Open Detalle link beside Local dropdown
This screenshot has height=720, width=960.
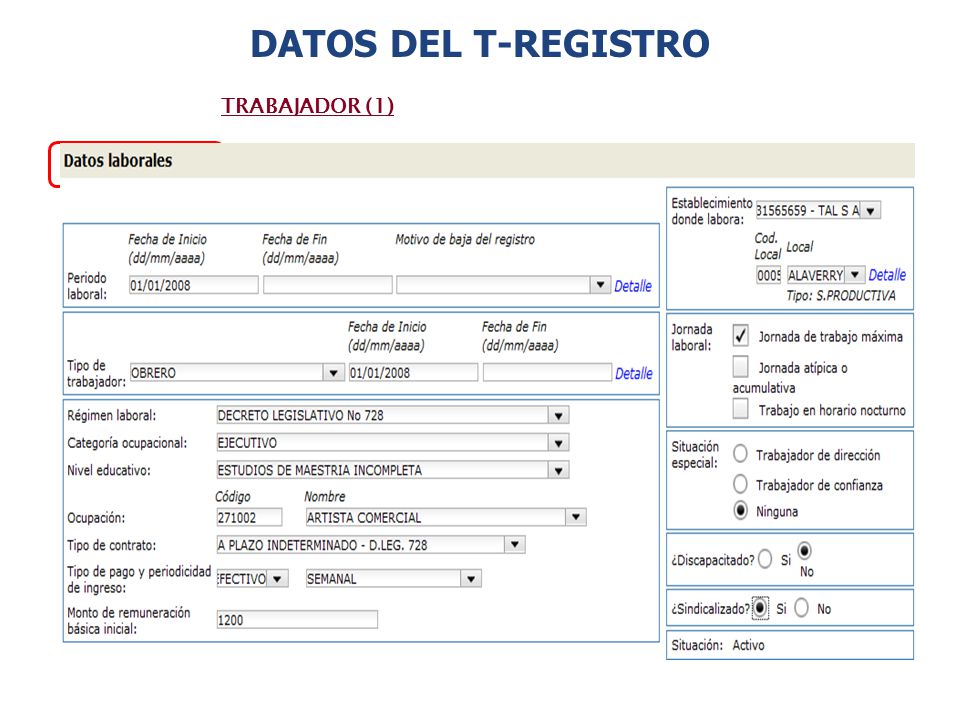[x=887, y=275]
